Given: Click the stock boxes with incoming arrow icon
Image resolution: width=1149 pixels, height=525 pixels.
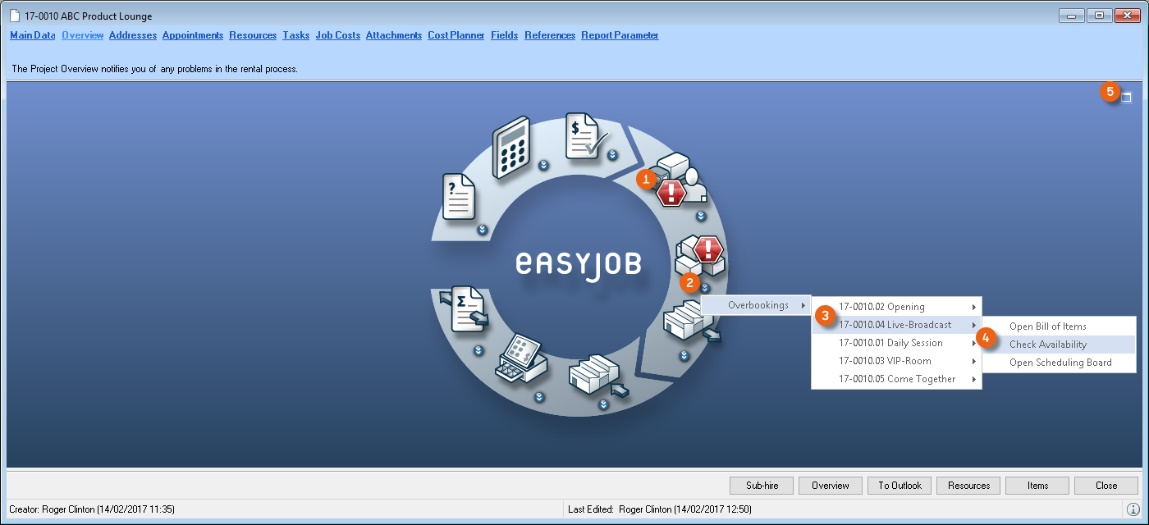Looking at the screenshot, I should (596, 373).
